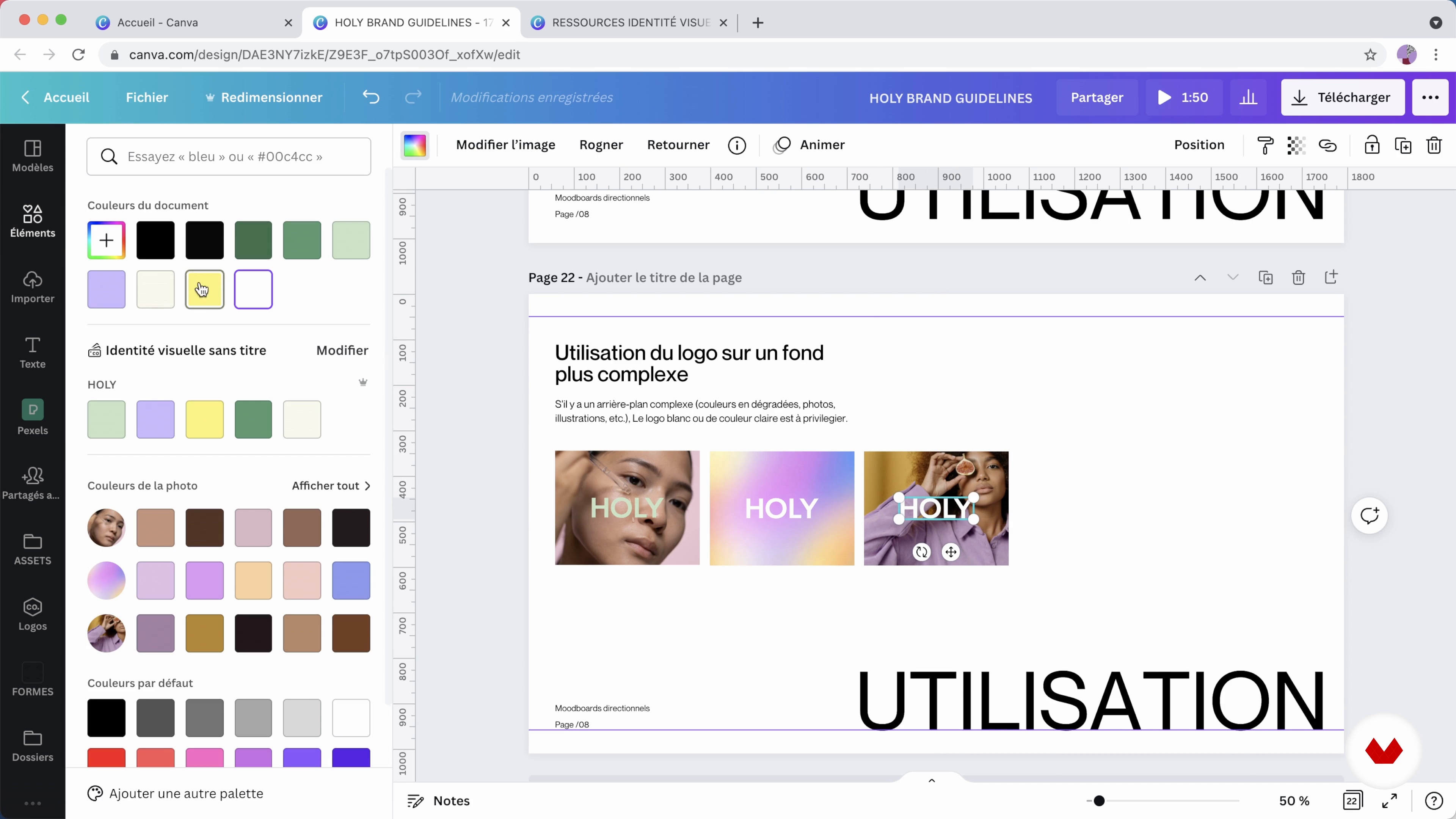Open the more options ellipsis button
Image resolution: width=1456 pixels, height=819 pixels.
(x=1430, y=97)
